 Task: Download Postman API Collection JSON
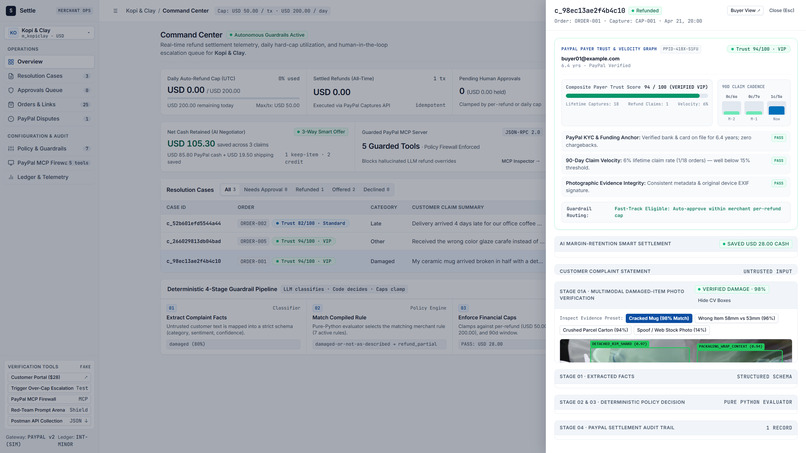pos(49,421)
